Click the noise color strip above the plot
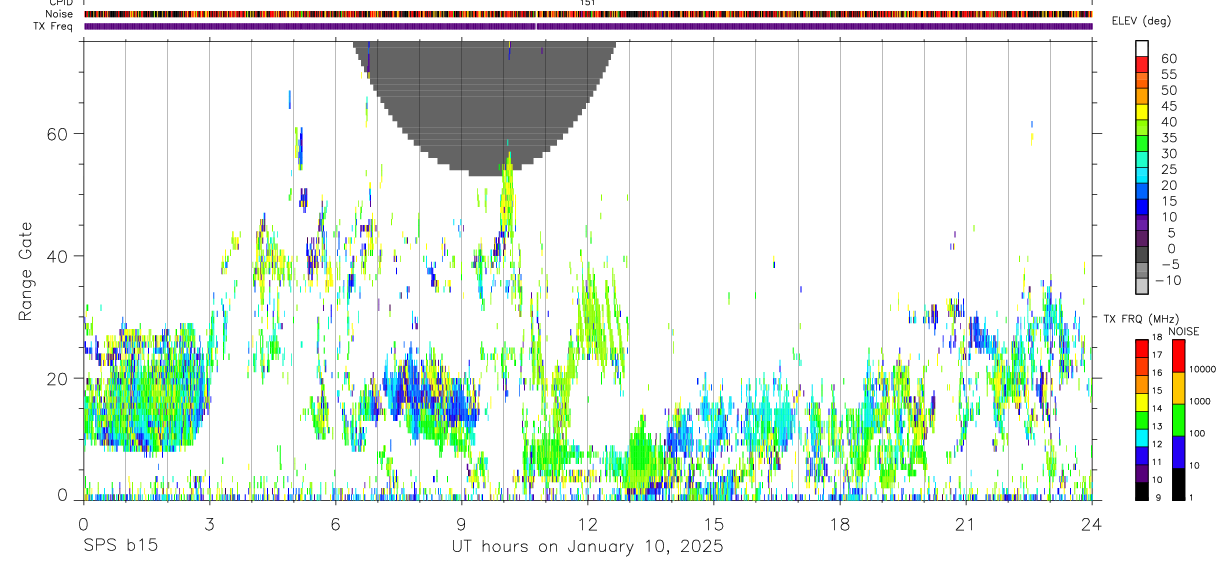 tap(588, 14)
